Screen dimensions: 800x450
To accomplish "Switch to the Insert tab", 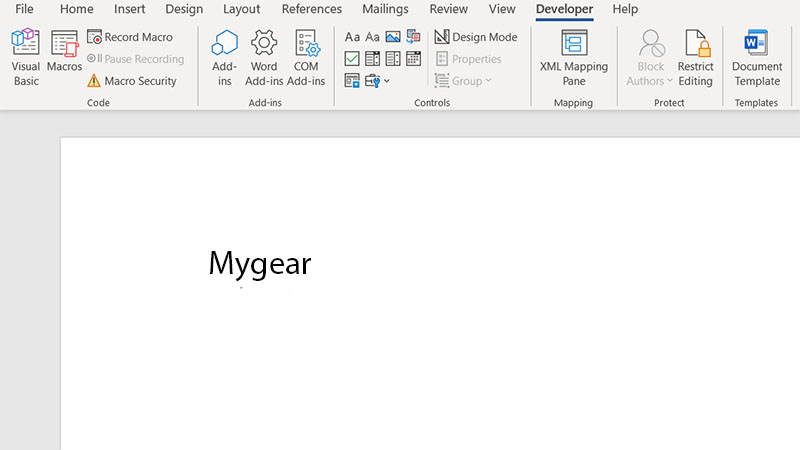I will point(129,9).
